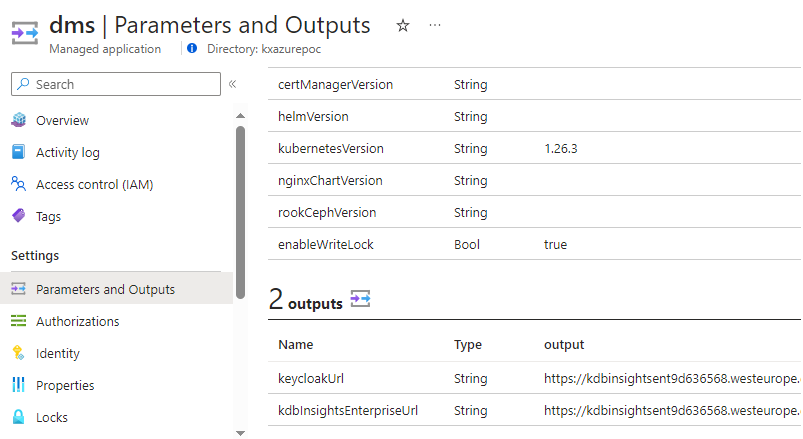Click the sidebar scrollbar thumb

(240, 212)
